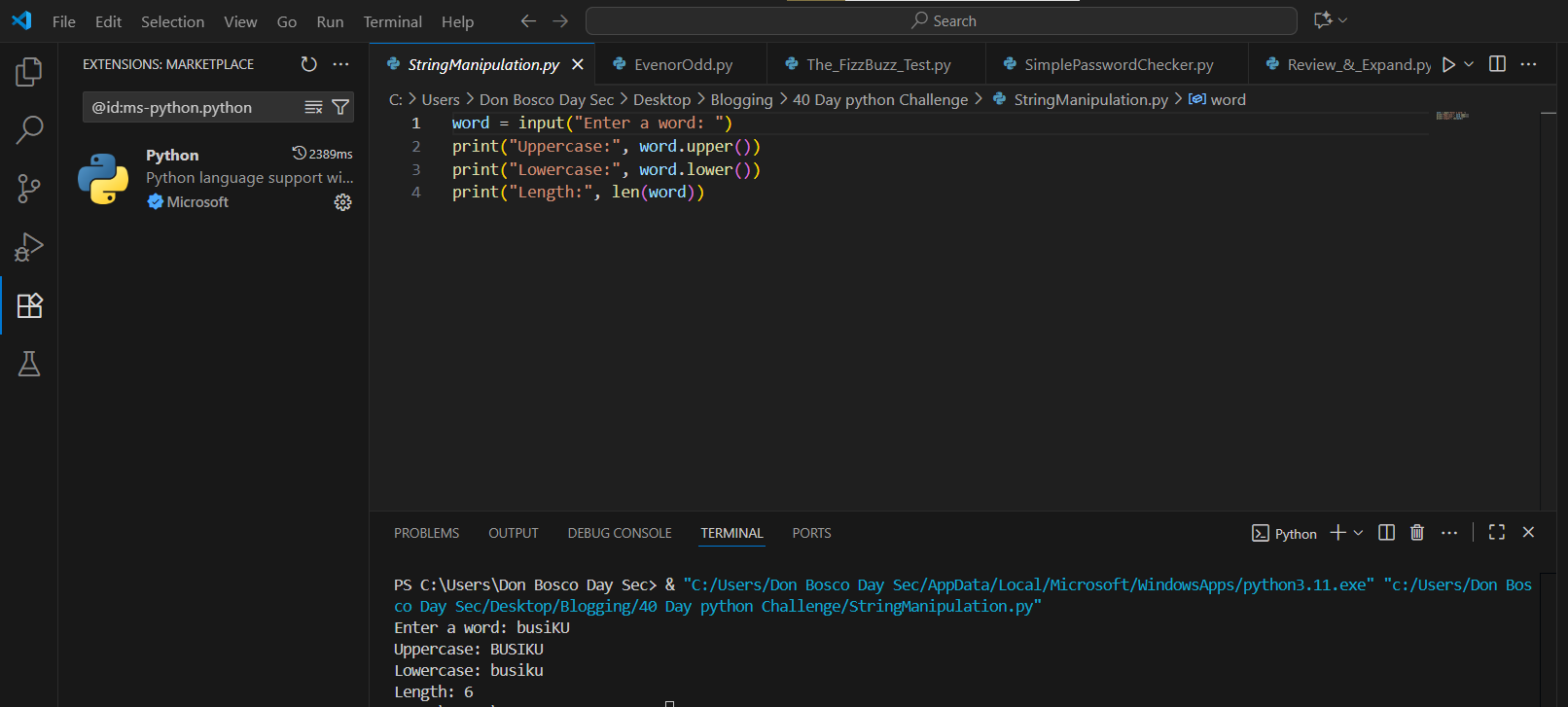Expand the new terminal launch profile dropdown
Screen dimensions: 1568x707
click(x=1359, y=533)
